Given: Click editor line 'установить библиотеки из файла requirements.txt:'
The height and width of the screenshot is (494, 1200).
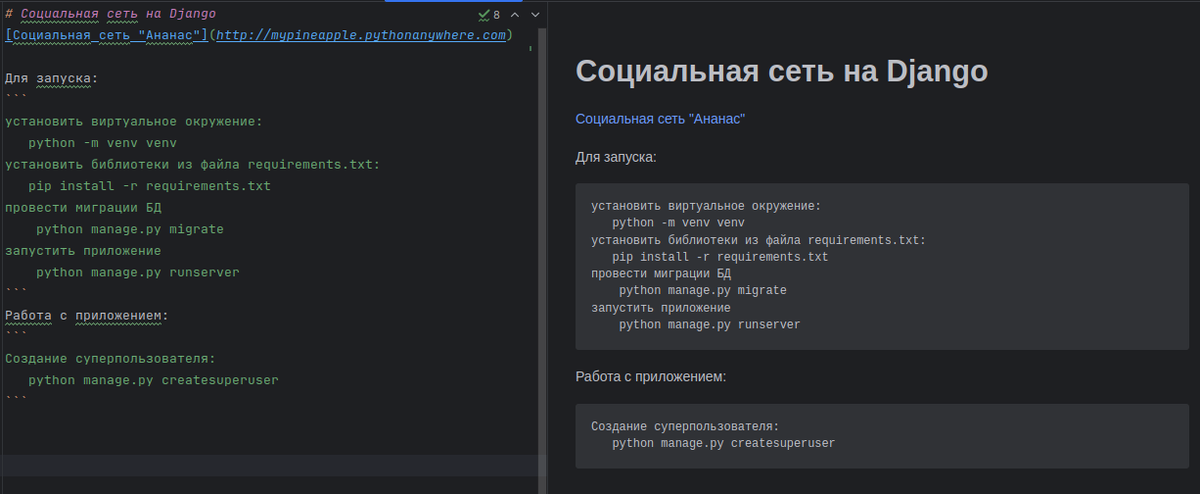Looking at the screenshot, I should point(192,165).
